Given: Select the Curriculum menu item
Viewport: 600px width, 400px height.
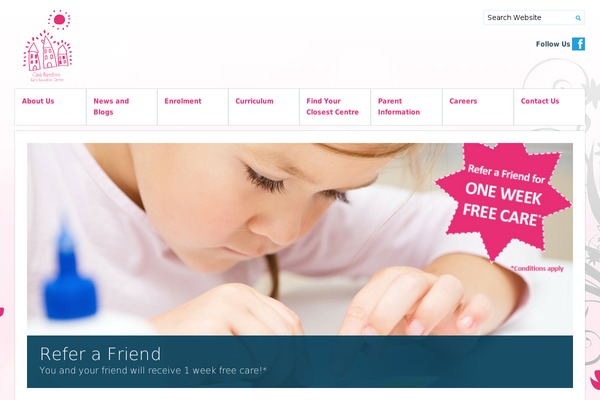Looking at the screenshot, I should point(254,101).
